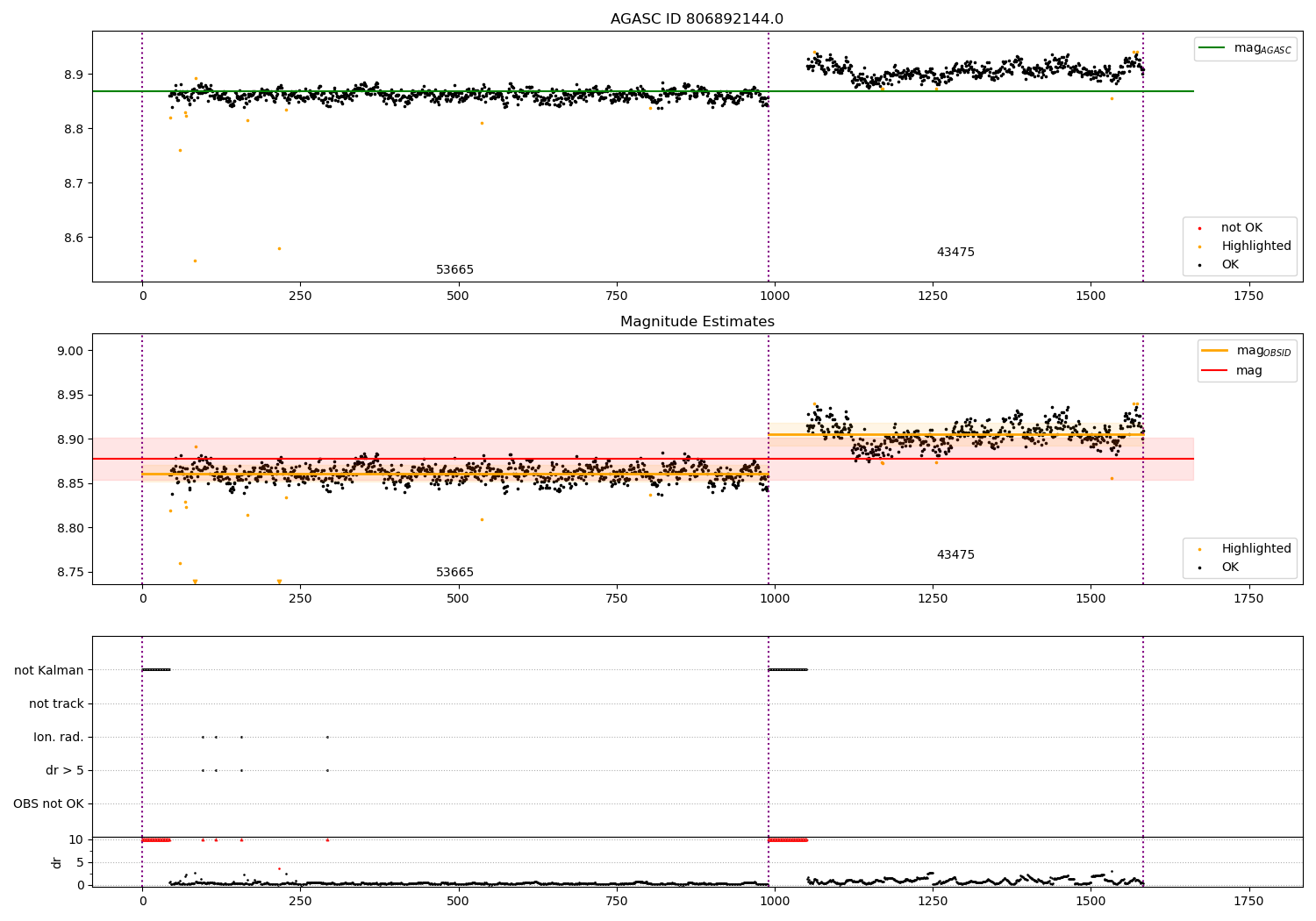Click the '8.75' y-axis tick label
Image resolution: width=1316 pixels, height=921 pixels.
[x=71, y=573]
